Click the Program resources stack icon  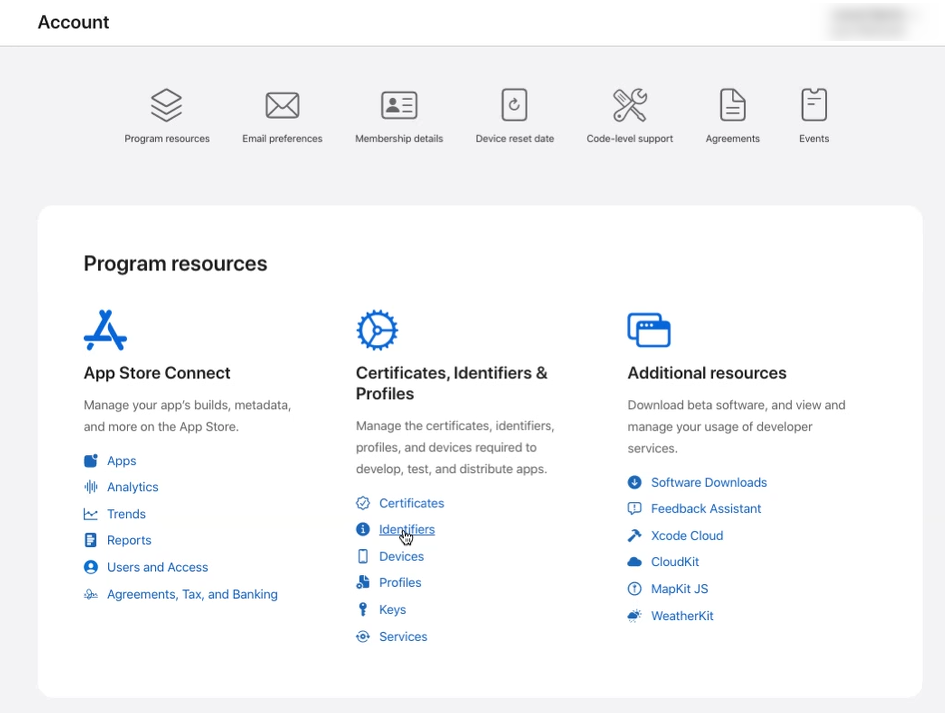[166, 105]
